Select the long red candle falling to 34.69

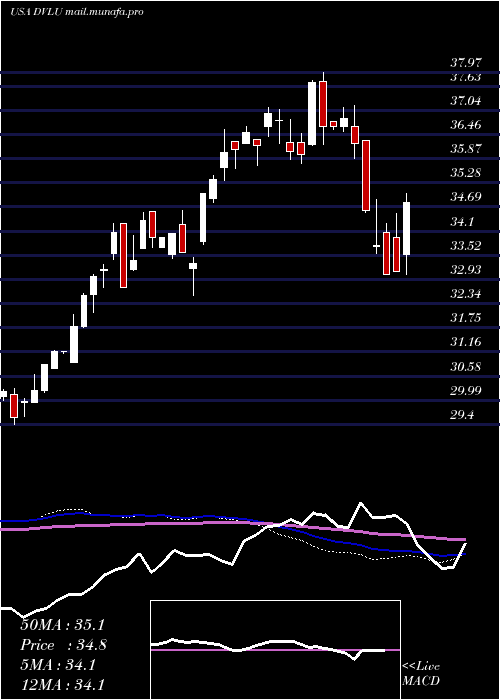pos(366,175)
